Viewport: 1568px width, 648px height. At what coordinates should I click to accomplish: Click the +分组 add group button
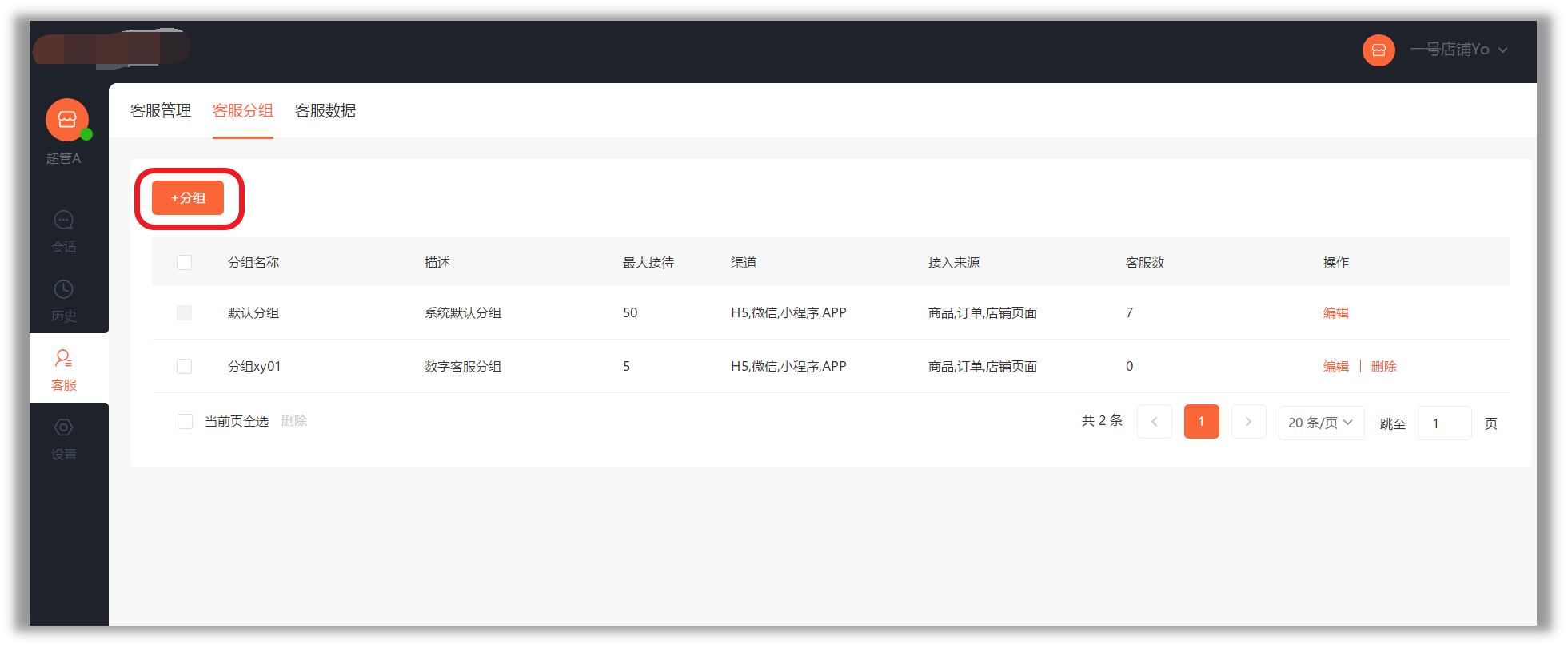point(188,198)
